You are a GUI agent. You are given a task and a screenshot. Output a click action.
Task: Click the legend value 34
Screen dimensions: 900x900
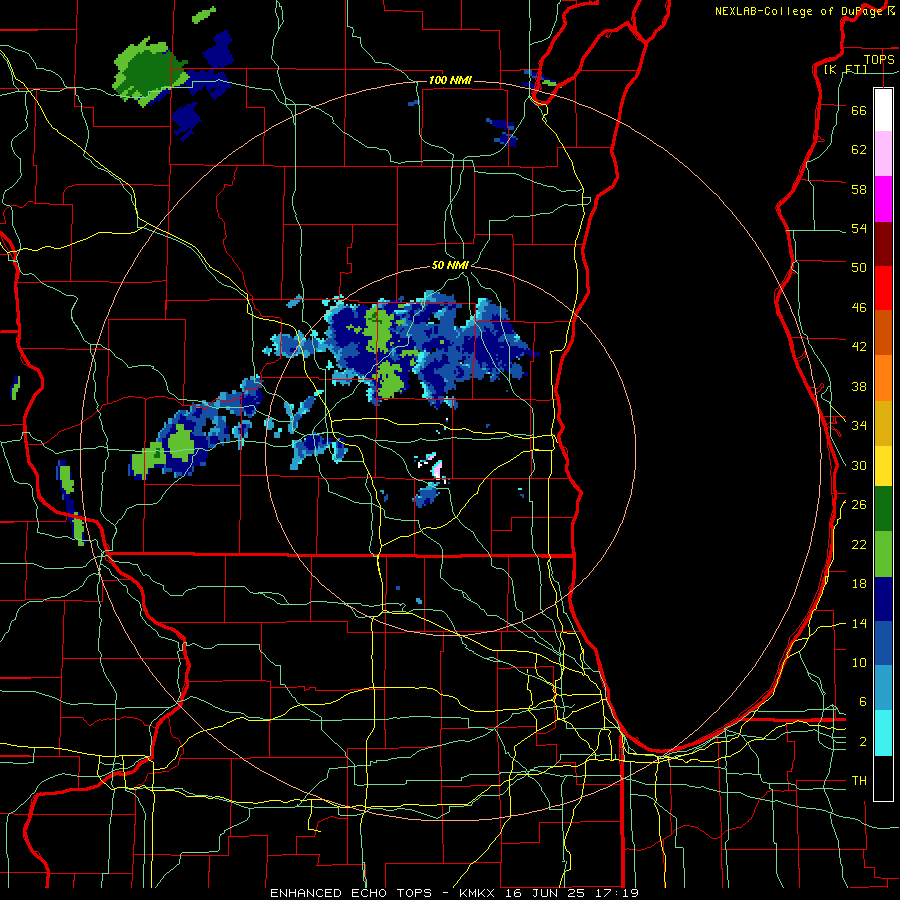[859, 425]
